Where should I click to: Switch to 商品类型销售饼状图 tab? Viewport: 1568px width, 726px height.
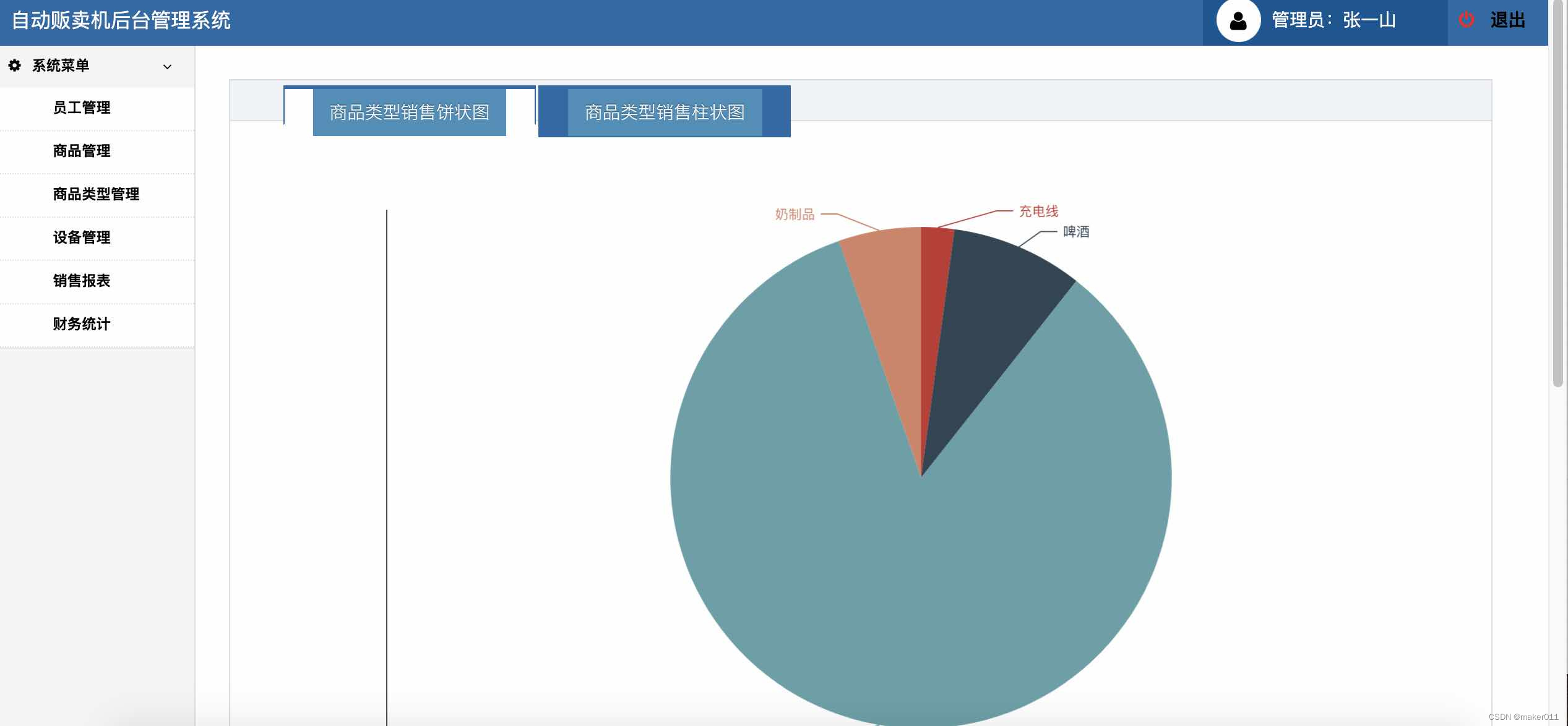click(409, 112)
